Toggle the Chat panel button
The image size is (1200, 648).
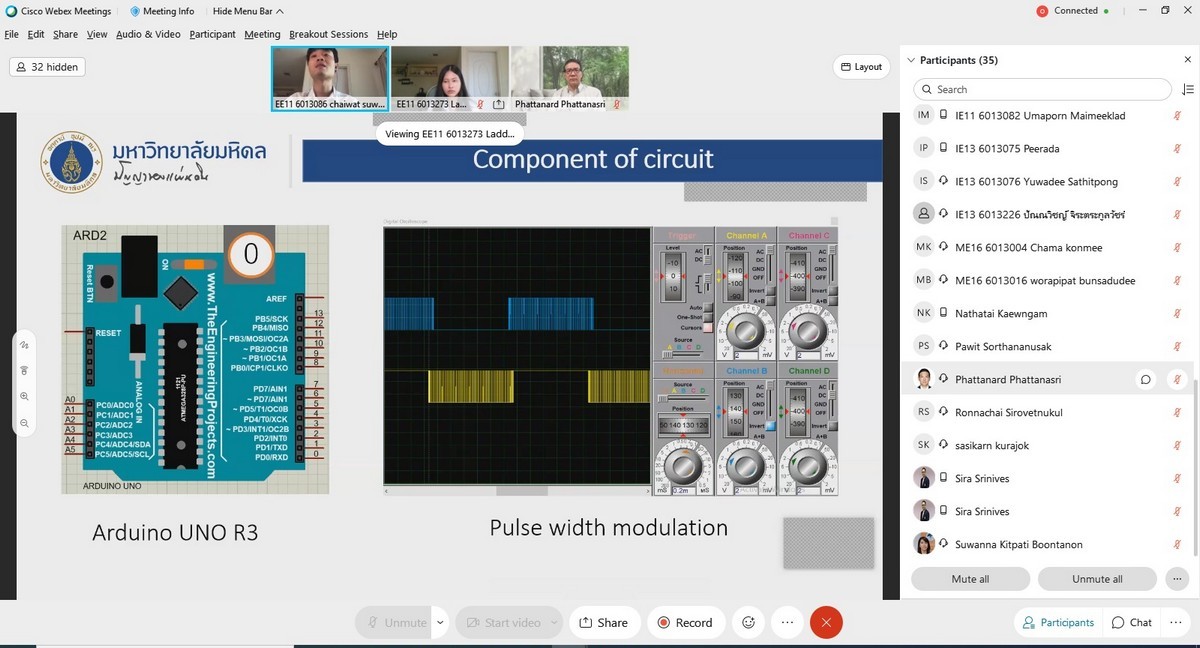click(x=1131, y=622)
